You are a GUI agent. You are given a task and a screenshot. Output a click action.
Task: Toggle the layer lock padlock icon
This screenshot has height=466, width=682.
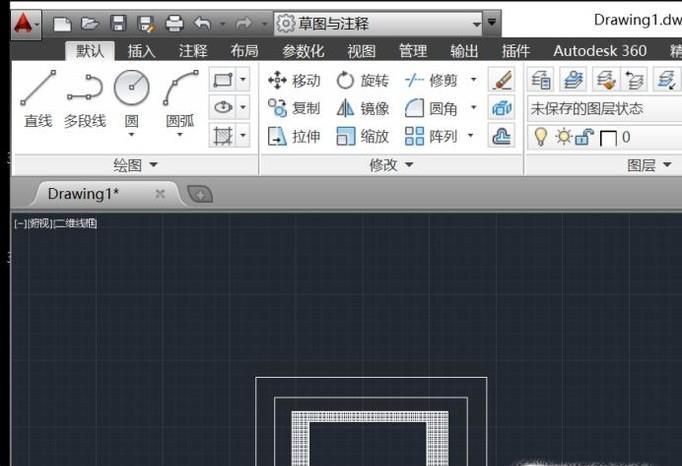pyautogui.click(x=584, y=137)
